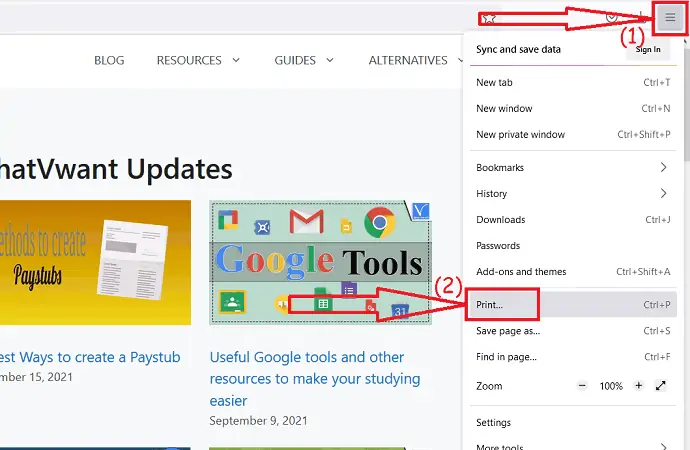Zoom out with the minus button
The width and height of the screenshot is (690, 450).
(x=582, y=386)
